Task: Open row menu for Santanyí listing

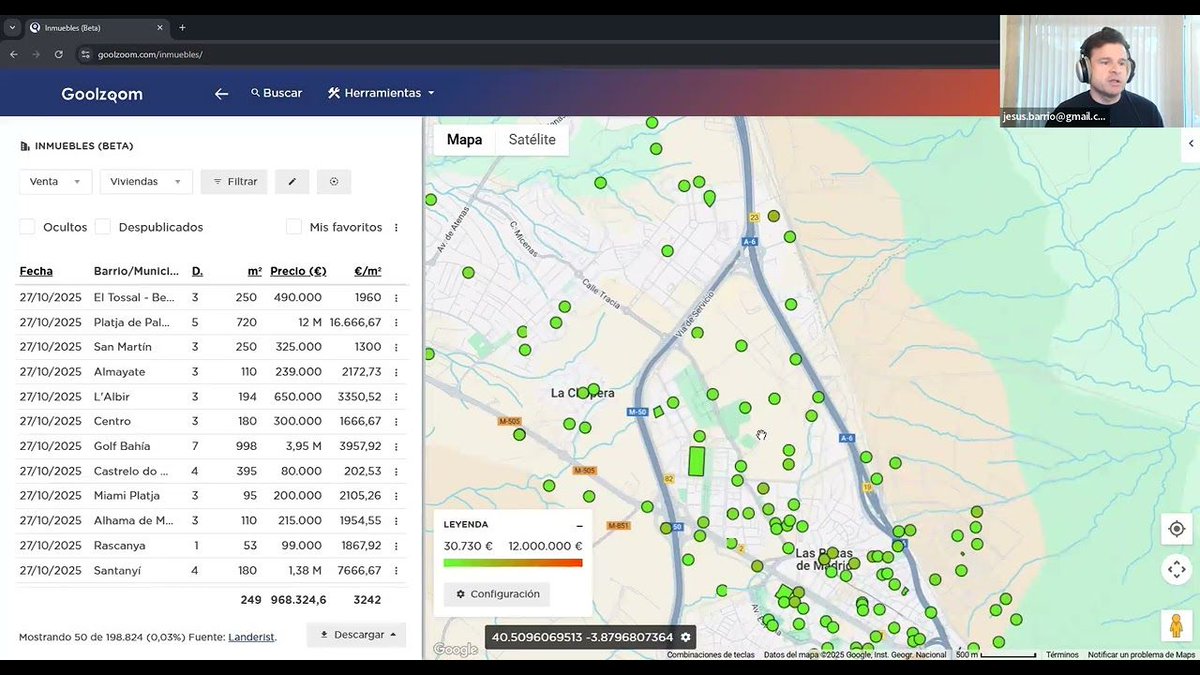Action: (396, 570)
